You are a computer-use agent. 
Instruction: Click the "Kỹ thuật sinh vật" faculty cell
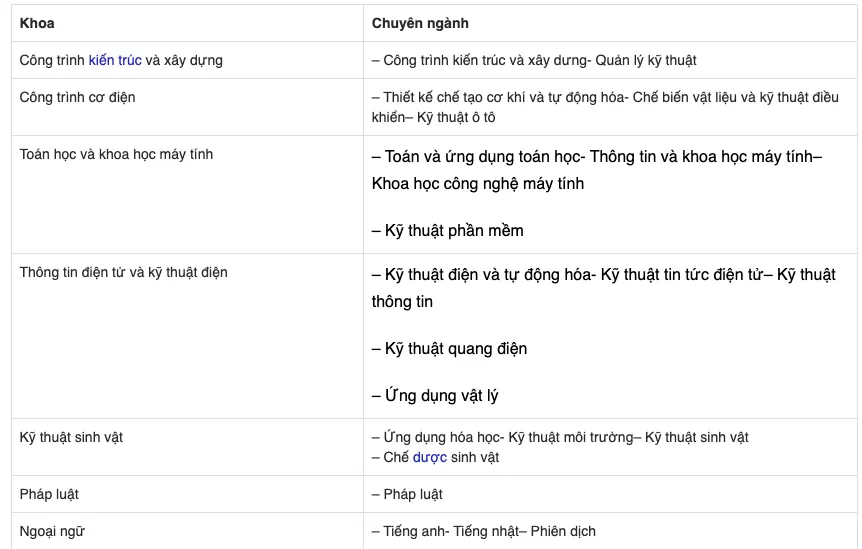pyautogui.click(x=71, y=437)
